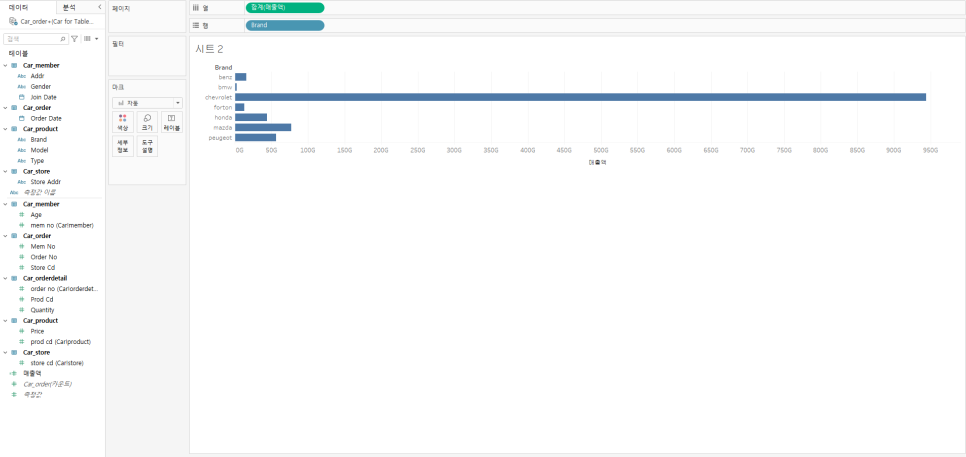Screen dimensions: 966x457
Task: Switch to the 분석 tab
Action: [x=70, y=7]
